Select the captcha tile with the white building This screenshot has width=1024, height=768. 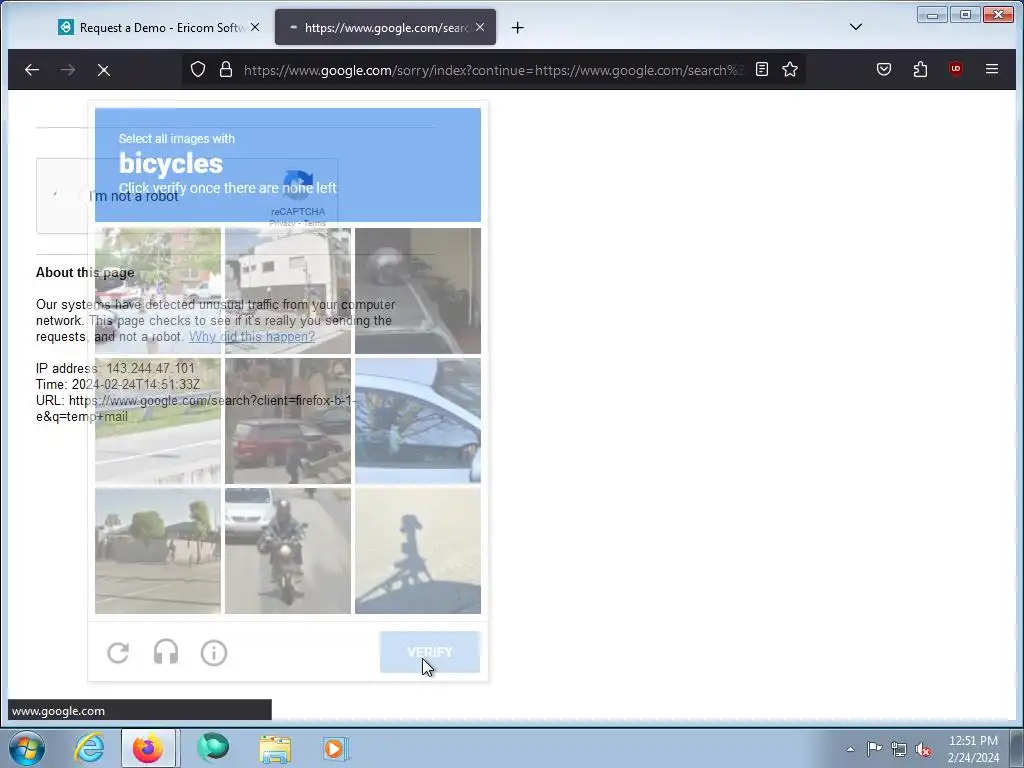point(287,291)
